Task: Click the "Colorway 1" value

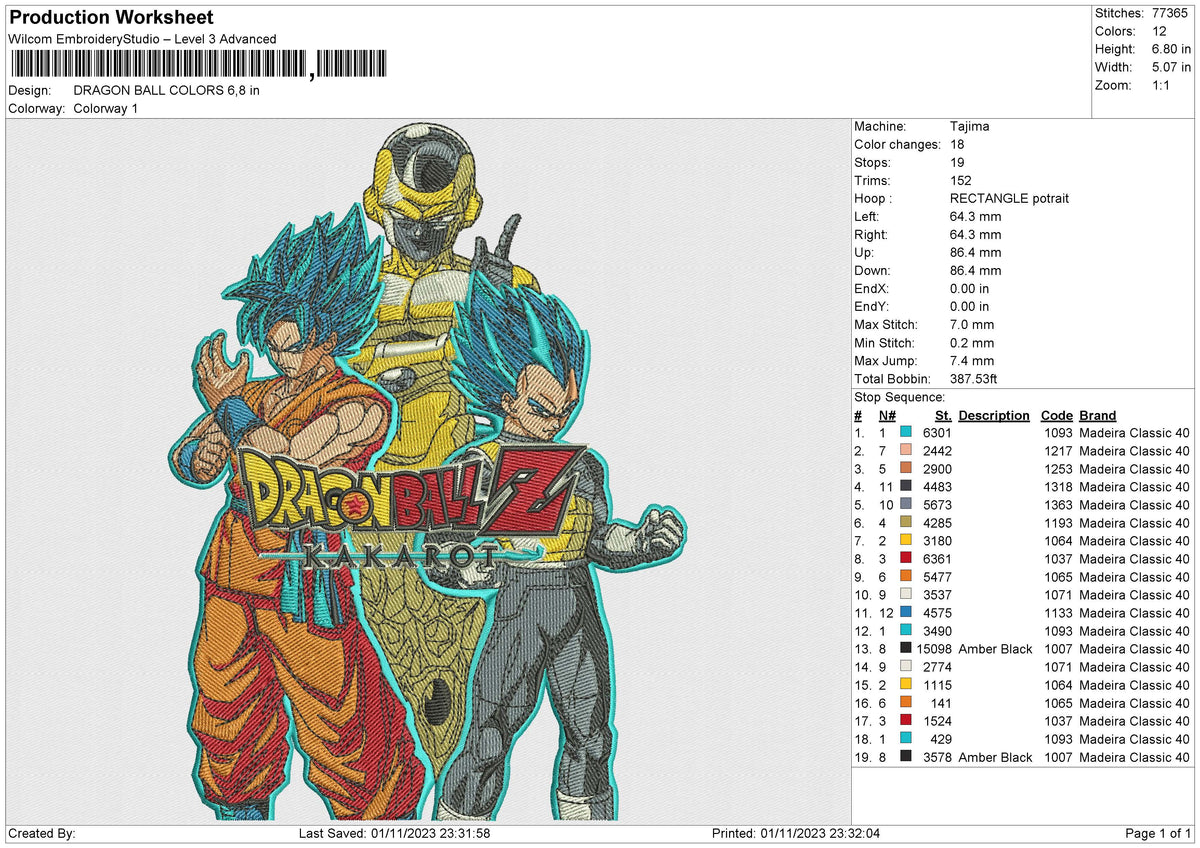Action: coord(106,108)
